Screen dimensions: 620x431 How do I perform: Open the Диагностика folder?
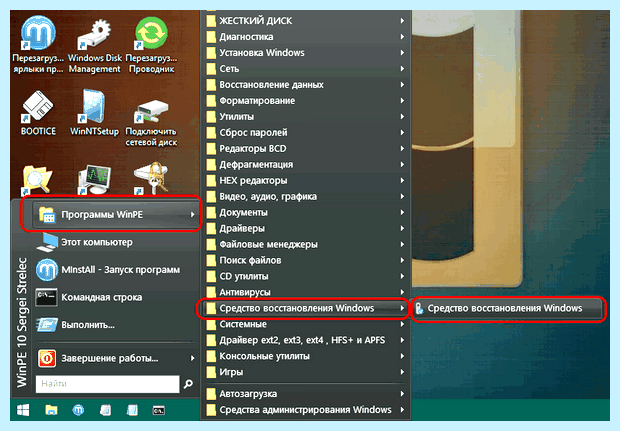click(306, 37)
